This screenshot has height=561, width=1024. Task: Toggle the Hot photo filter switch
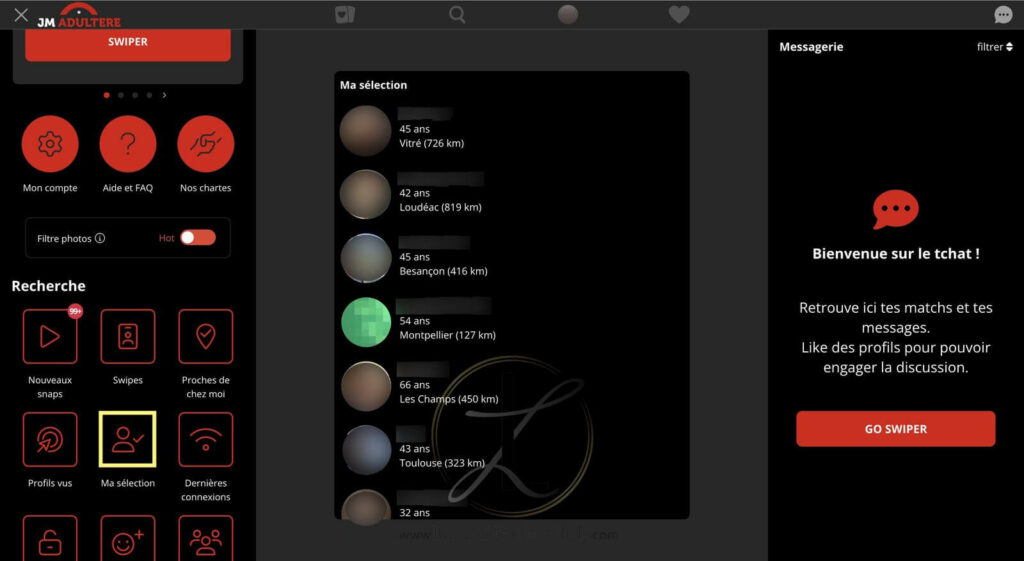pos(198,238)
